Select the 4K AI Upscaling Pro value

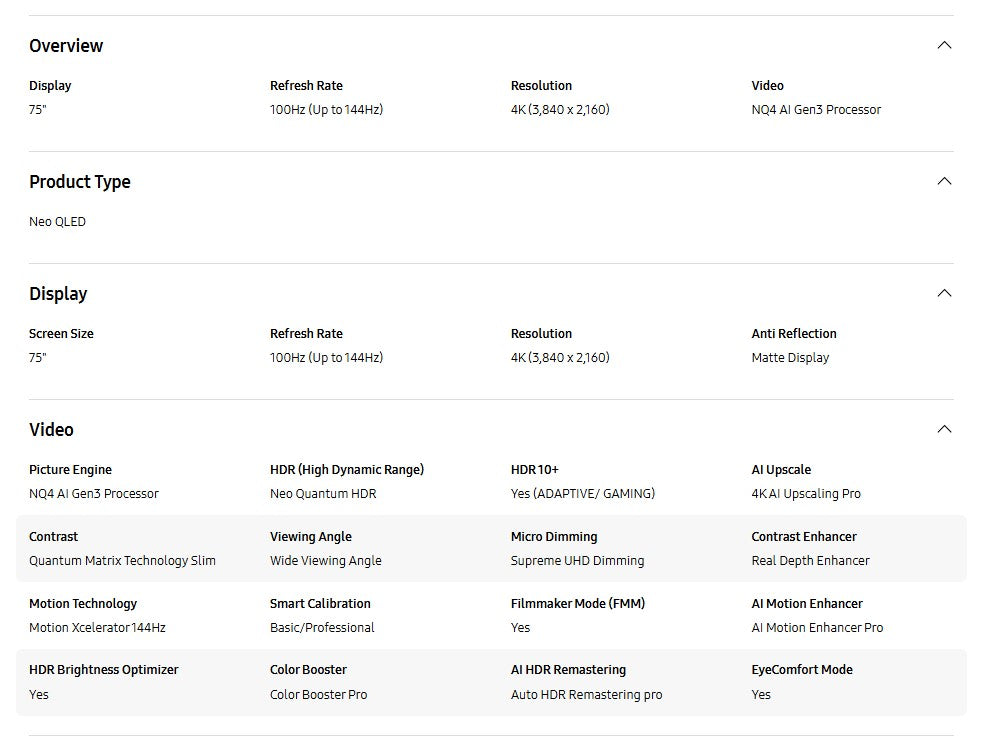pyautogui.click(x=806, y=494)
